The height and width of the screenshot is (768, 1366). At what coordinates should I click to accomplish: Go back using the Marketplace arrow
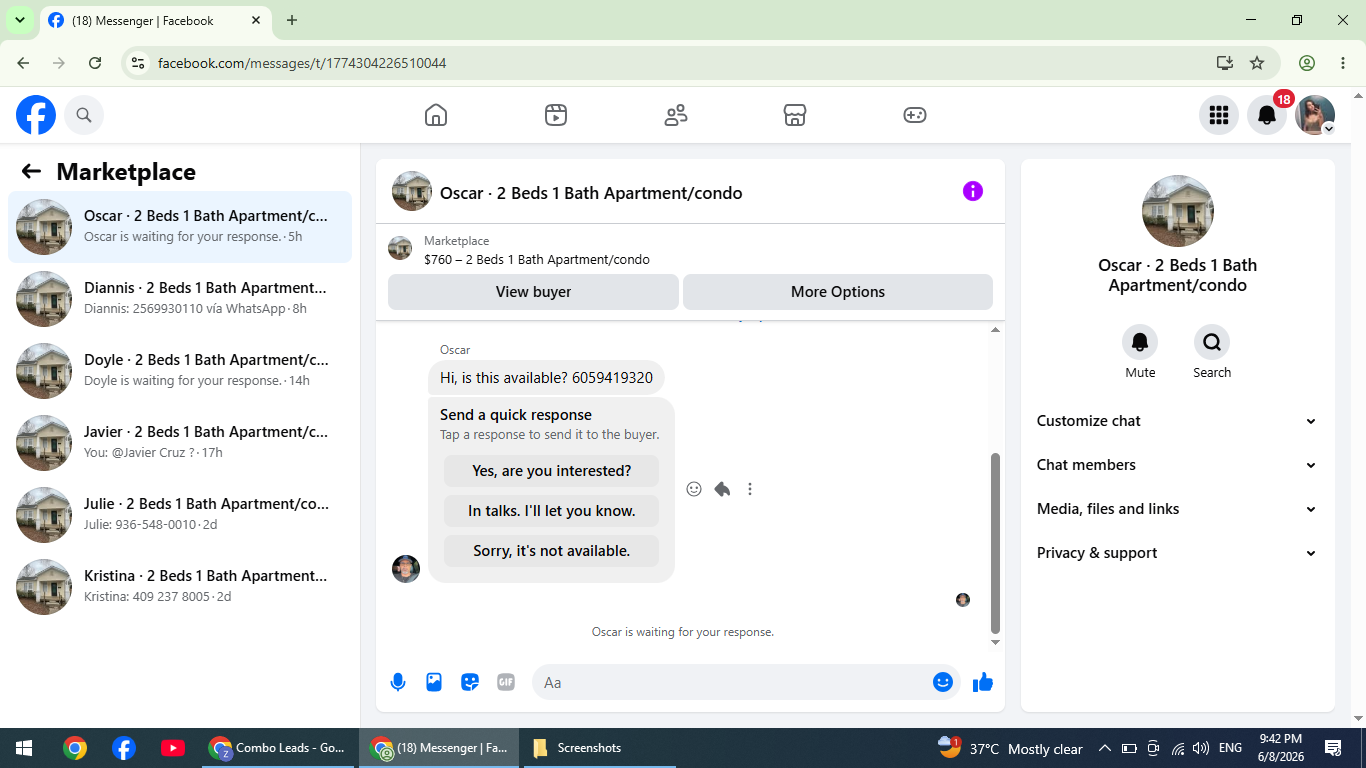coord(31,172)
